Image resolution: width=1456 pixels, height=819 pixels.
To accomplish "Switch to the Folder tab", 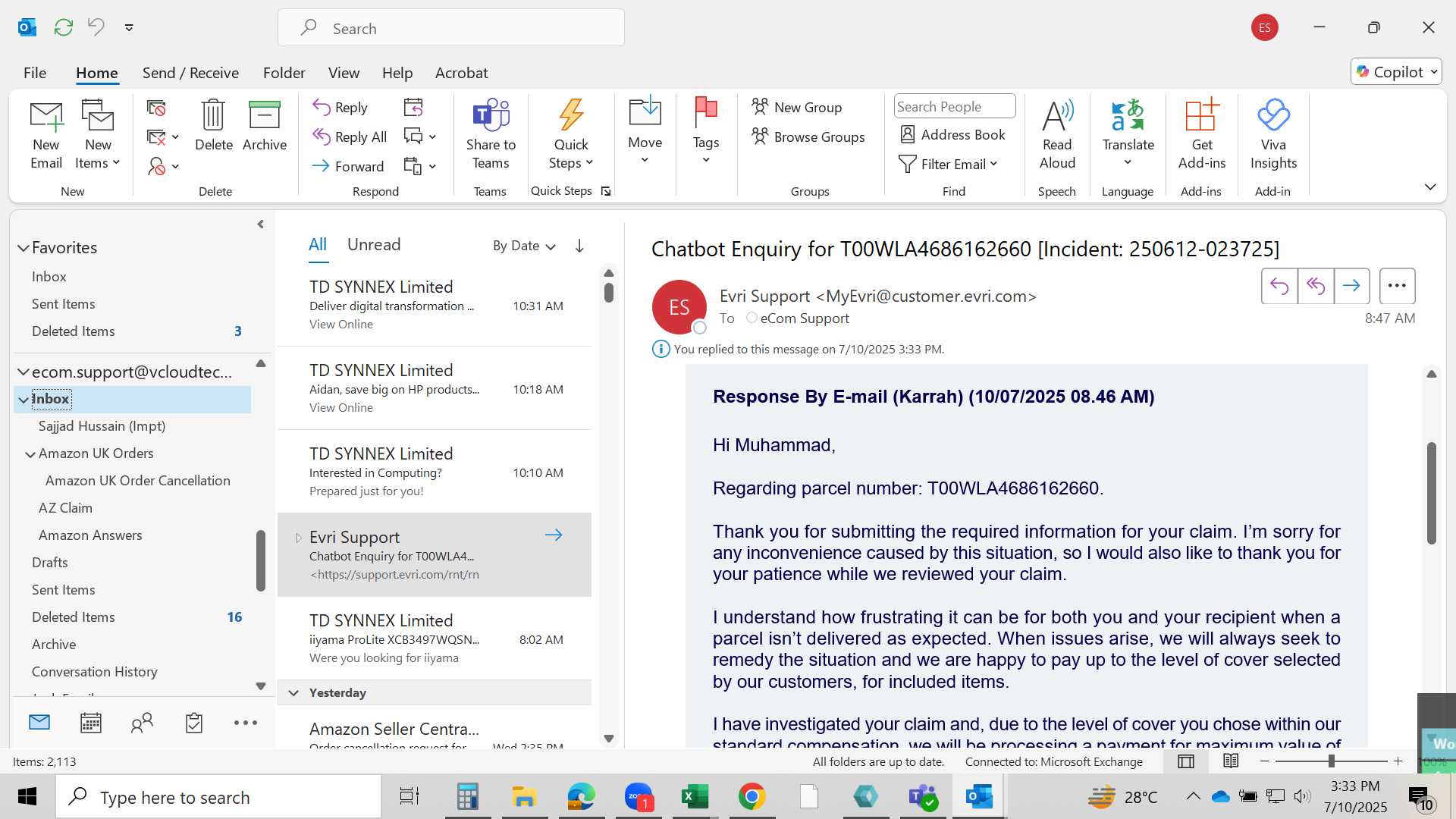I will (x=284, y=73).
